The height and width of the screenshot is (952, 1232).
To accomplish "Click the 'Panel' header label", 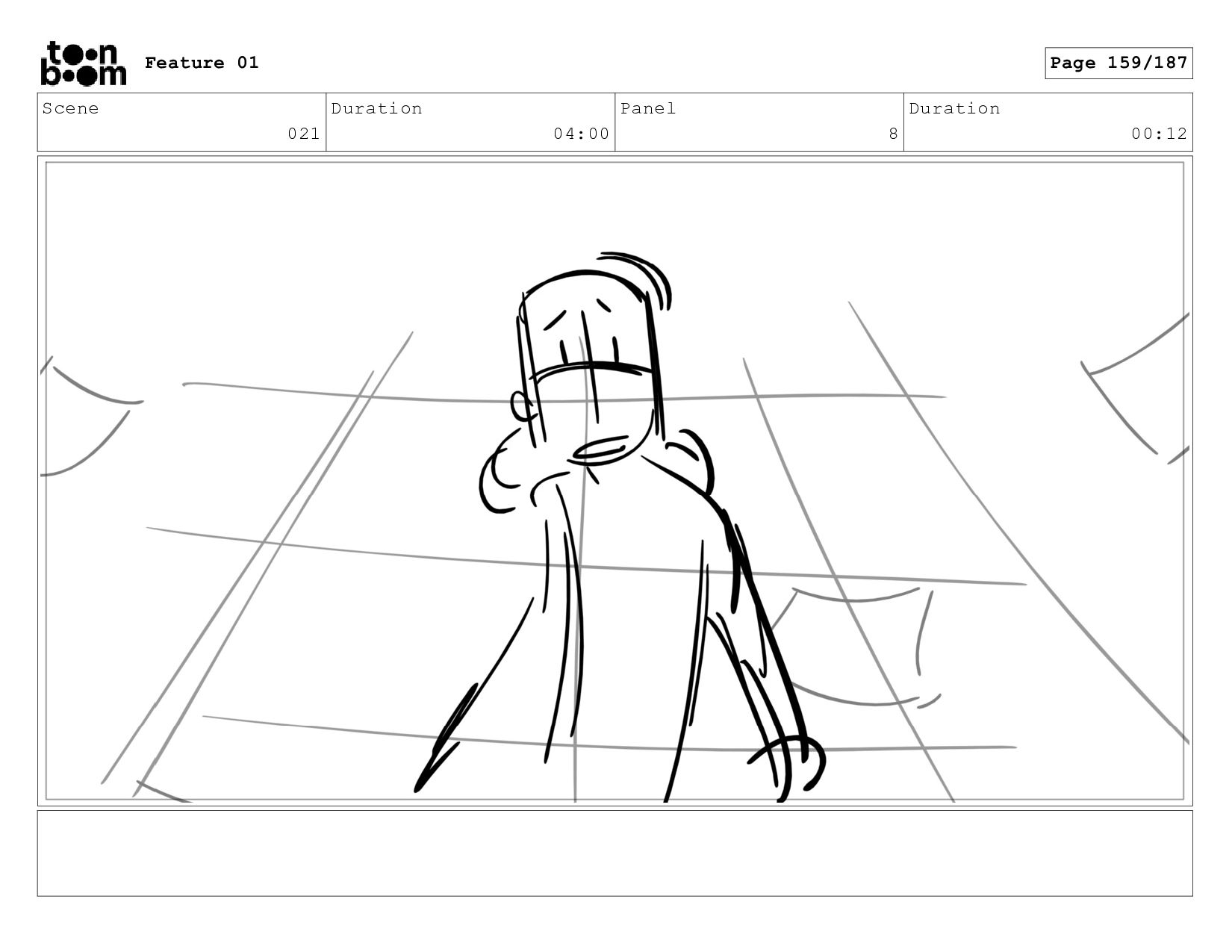I will (648, 108).
